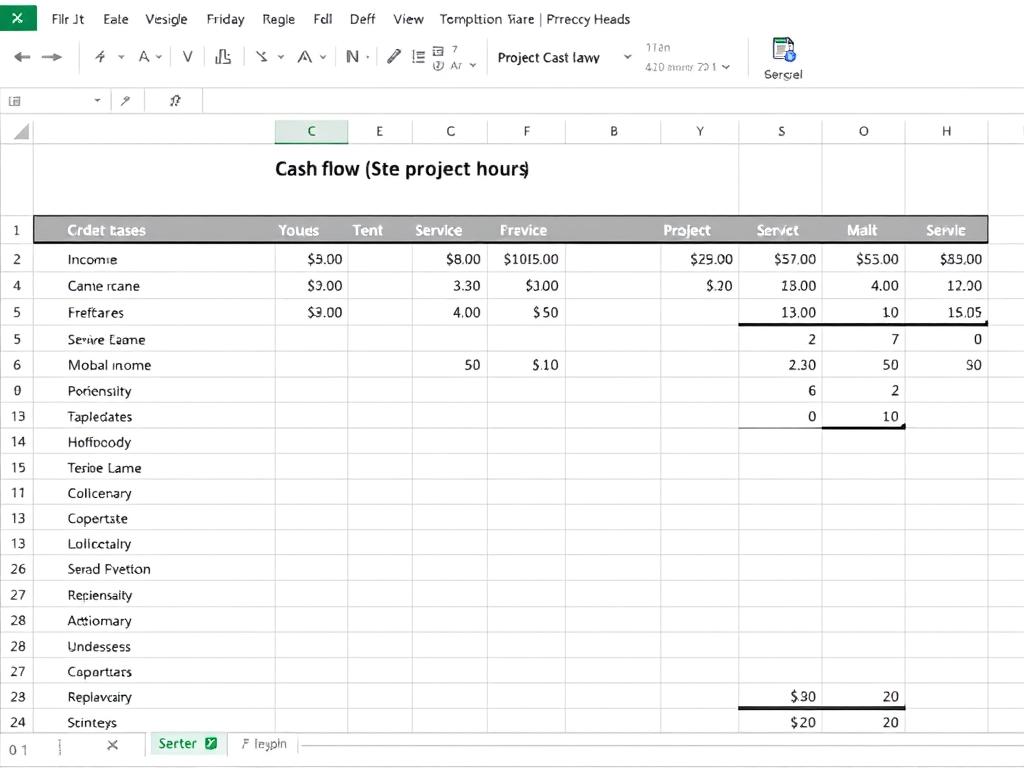
Task: Click the pen annotation icon in the toolbar
Action: click(x=393, y=57)
